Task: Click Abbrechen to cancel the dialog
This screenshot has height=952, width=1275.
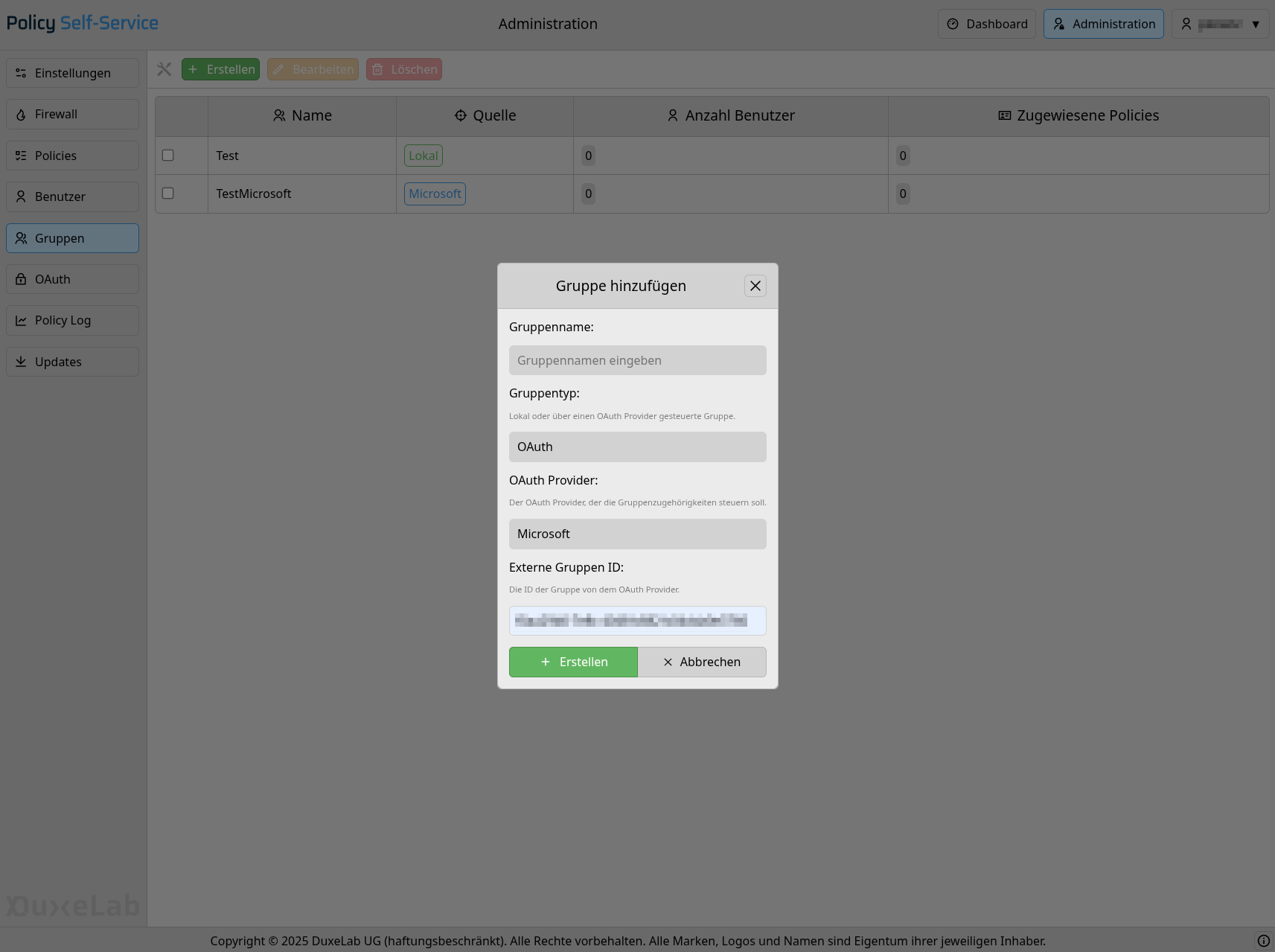Action: 701,662
